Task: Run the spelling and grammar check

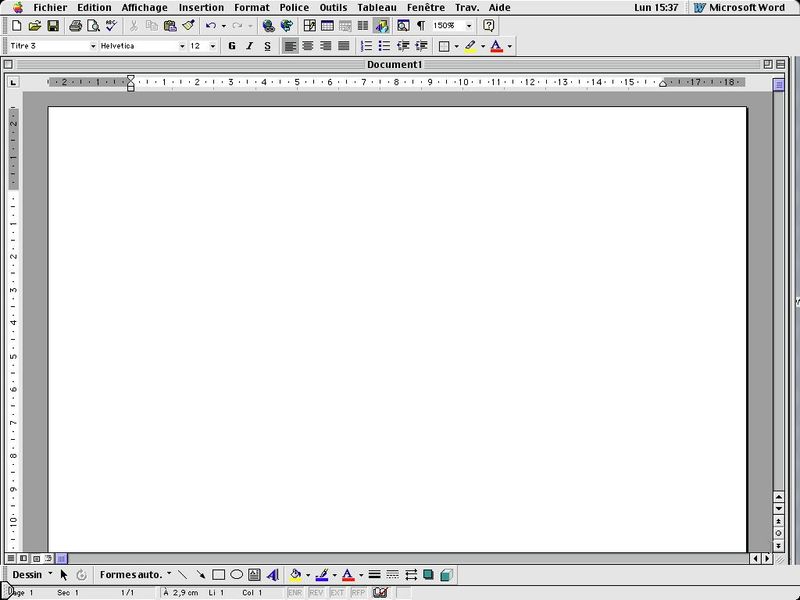Action: pyautogui.click(x=111, y=26)
